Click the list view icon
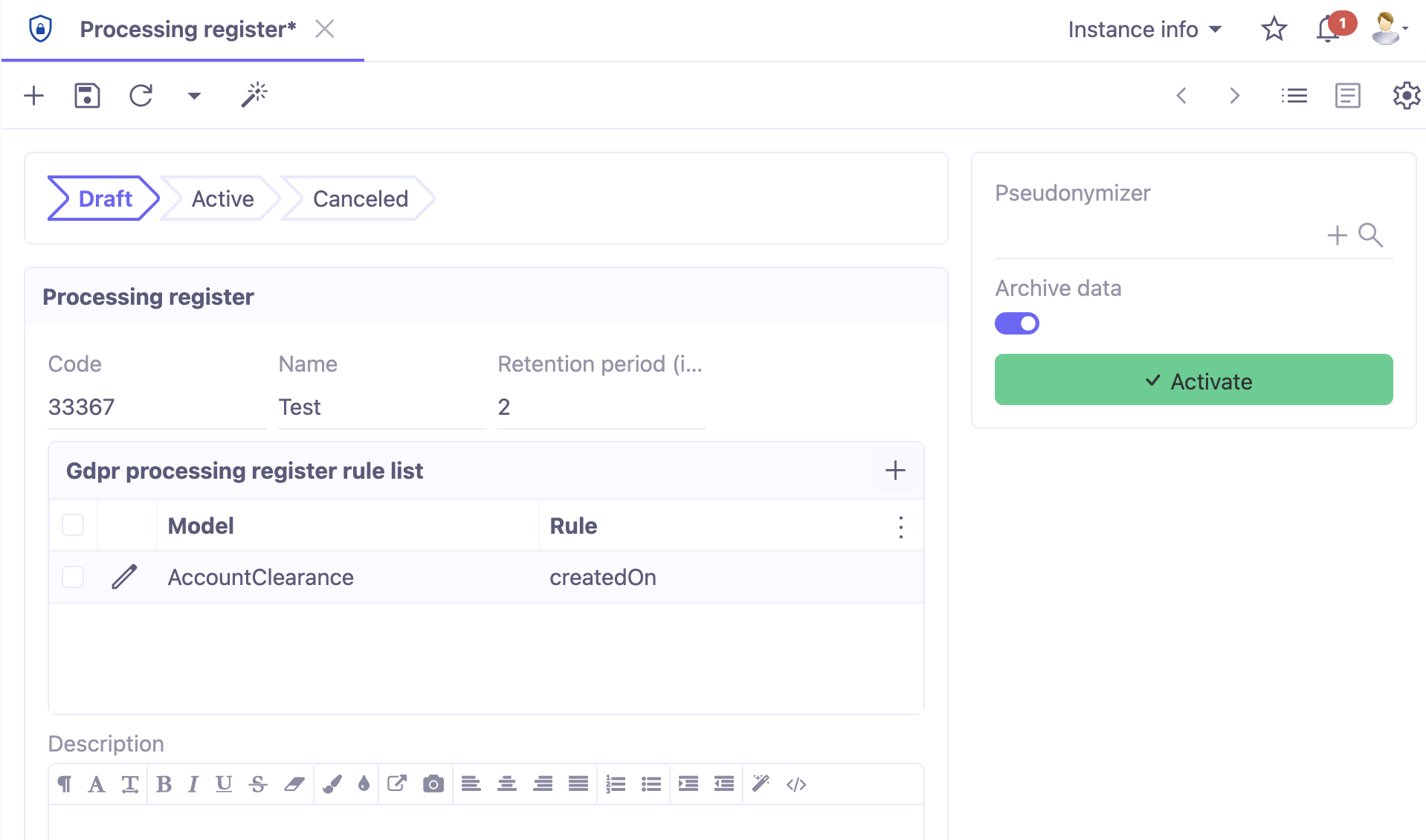Image resolution: width=1426 pixels, height=840 pixels. pyautogui.click(x=1294, y=95)
